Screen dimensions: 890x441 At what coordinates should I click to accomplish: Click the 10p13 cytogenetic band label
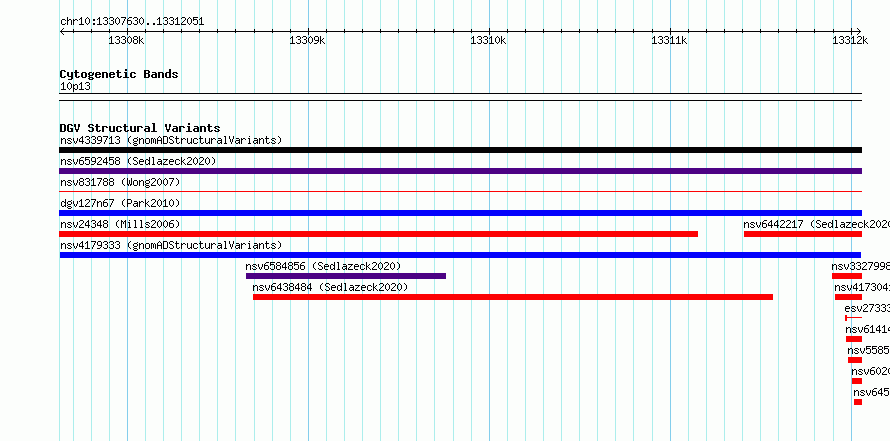click(x=75, y=87)
